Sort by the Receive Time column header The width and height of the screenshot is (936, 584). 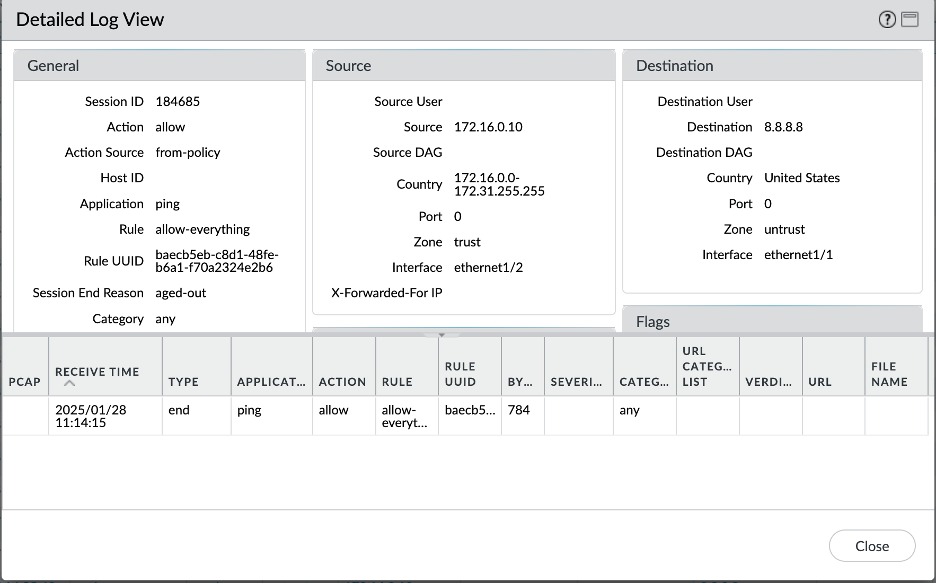(97, 372)
